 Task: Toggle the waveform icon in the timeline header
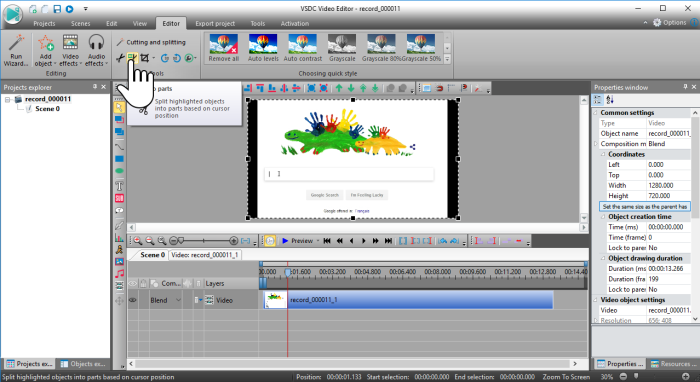click(x=188, y=283)
